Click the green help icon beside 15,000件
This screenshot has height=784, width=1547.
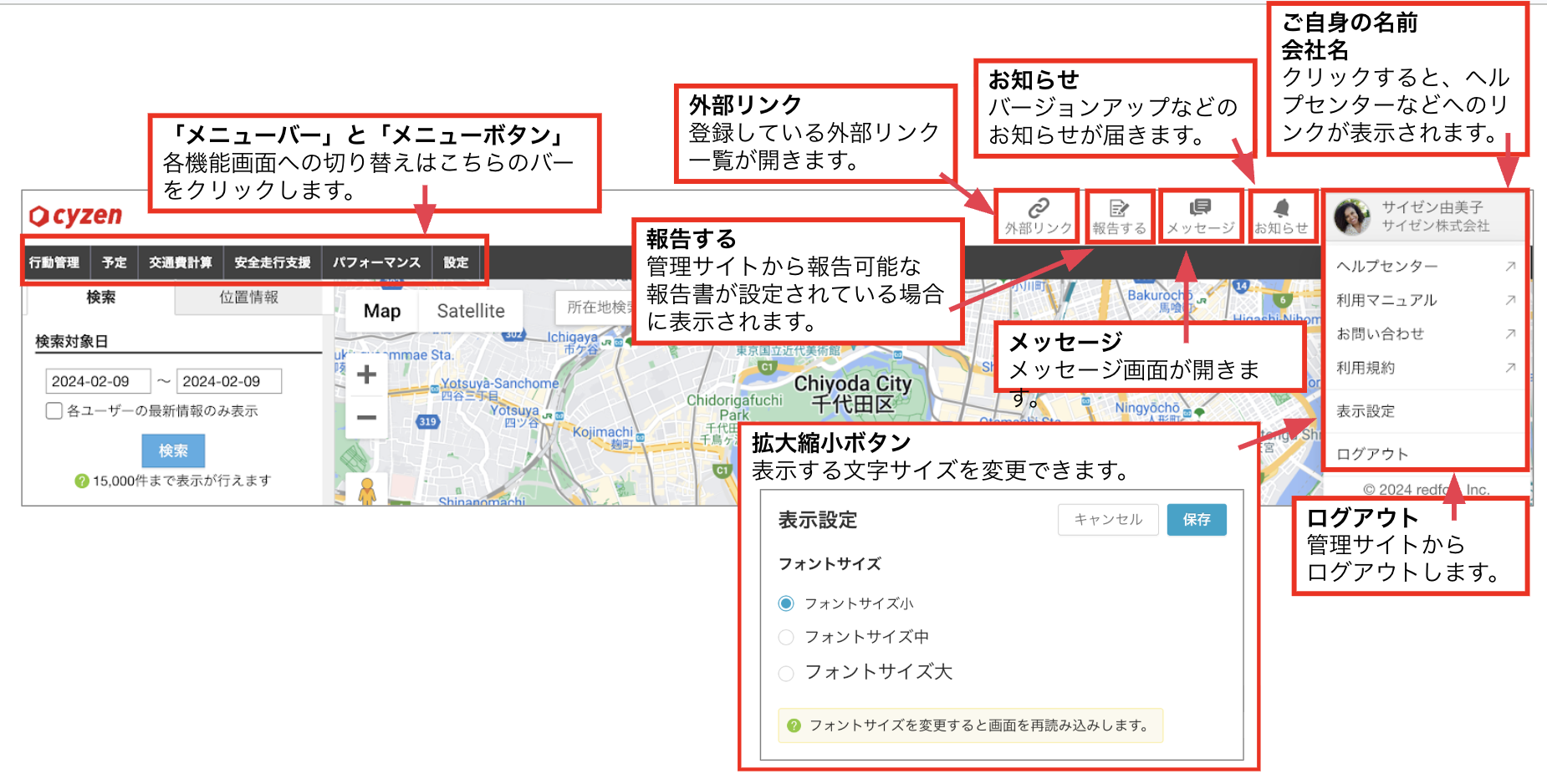pyautogui.click(x=81, y=481)
